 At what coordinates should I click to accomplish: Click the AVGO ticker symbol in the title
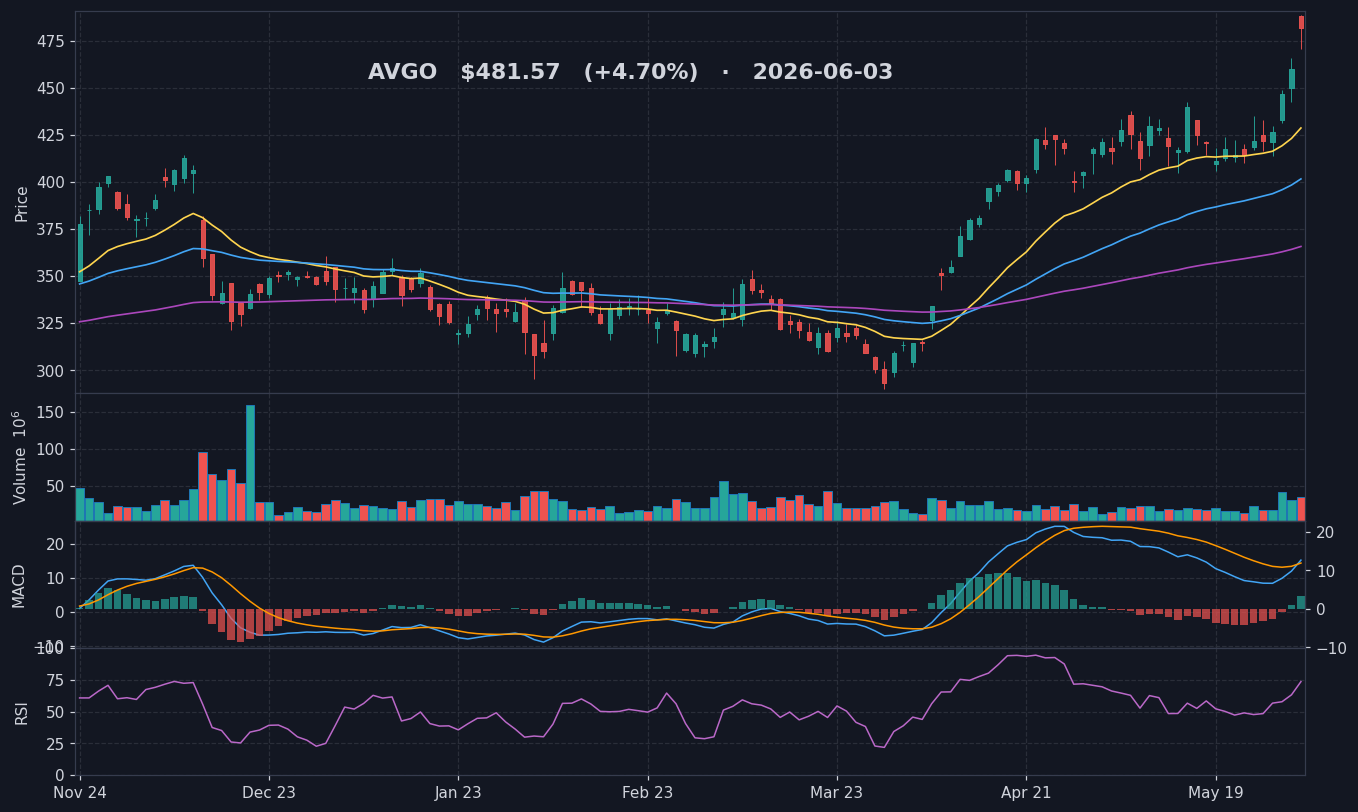point(402,73)
